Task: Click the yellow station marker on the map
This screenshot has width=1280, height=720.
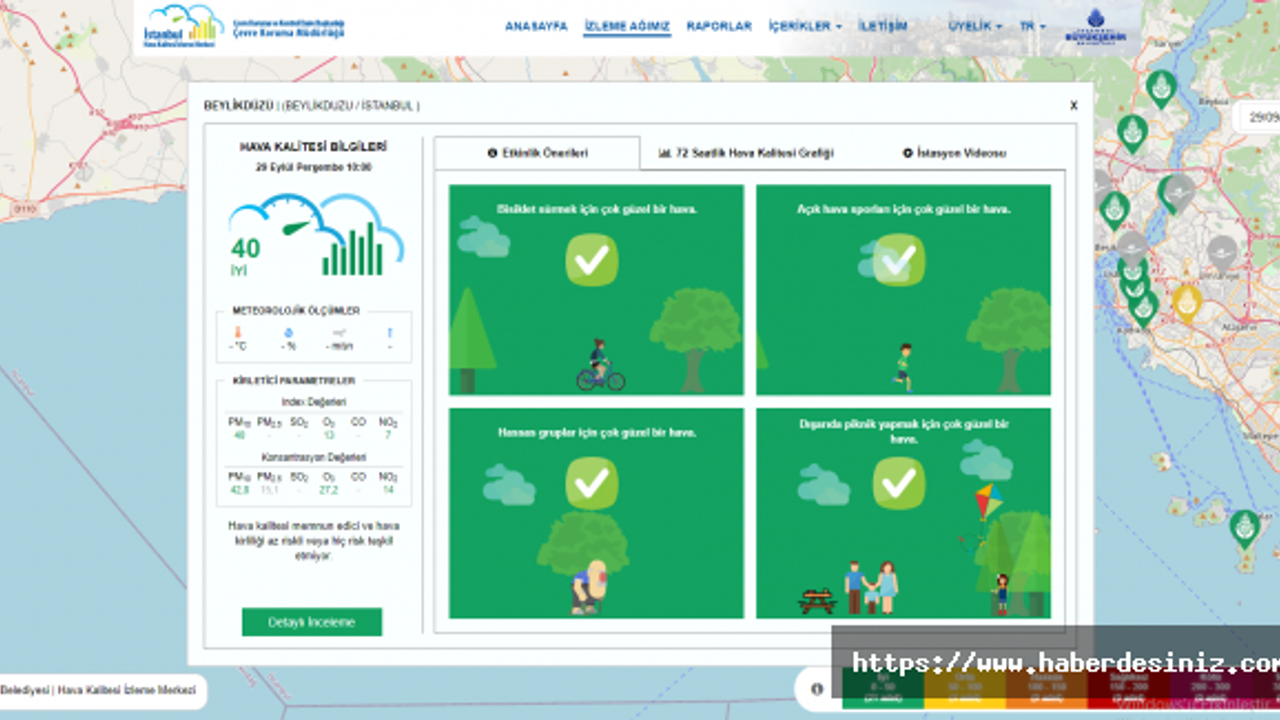Action: (x=1186, y=301)
